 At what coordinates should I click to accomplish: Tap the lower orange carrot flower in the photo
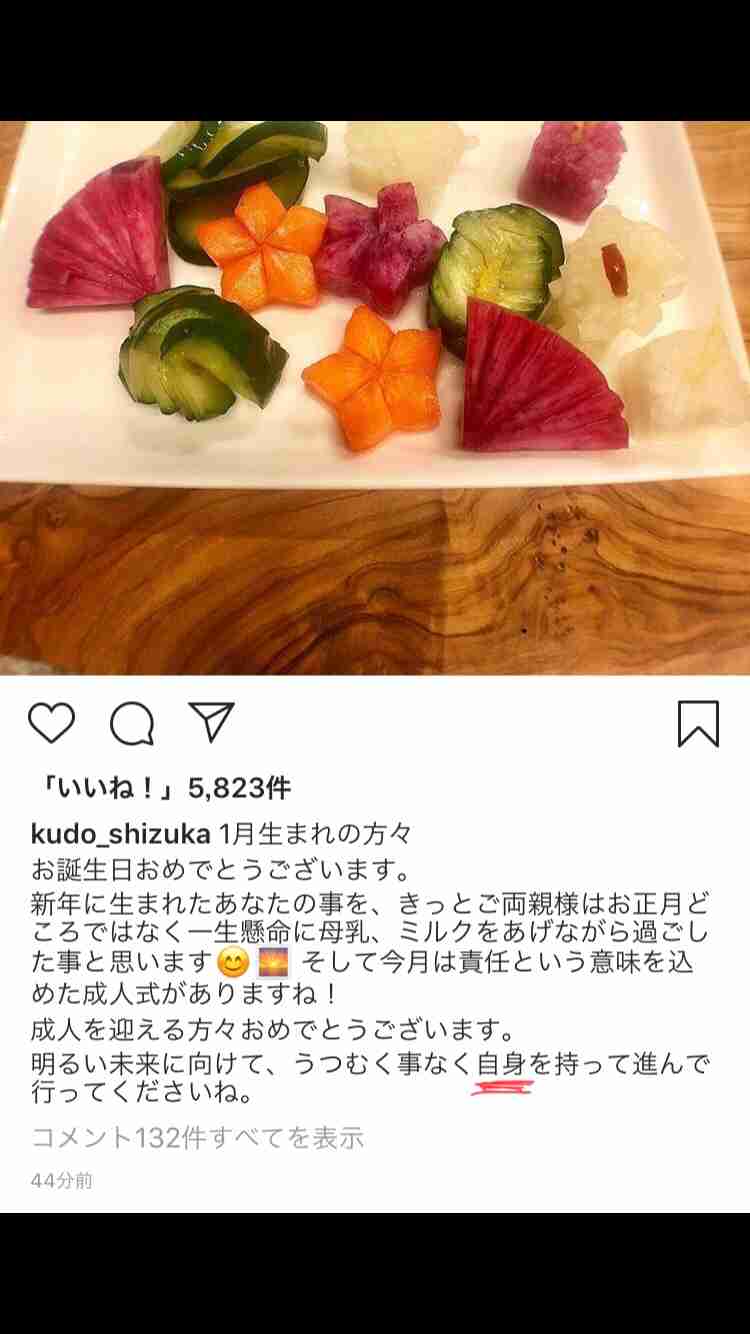click(x=373, y=376)
